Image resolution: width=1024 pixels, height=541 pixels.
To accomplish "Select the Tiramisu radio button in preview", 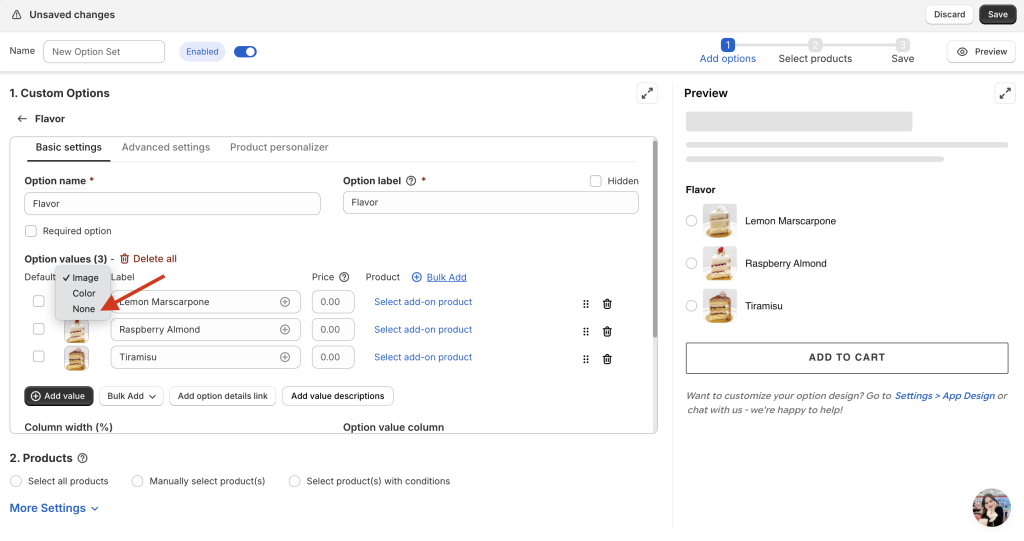I will pyautogui.click(x=692, y=306).
